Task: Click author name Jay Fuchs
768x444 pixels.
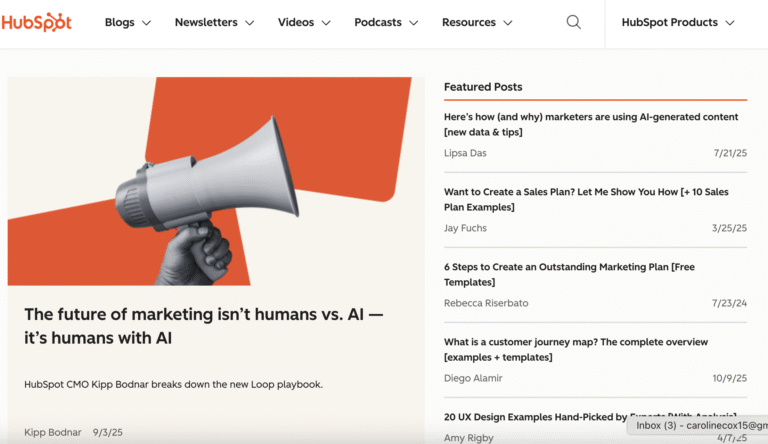Action: click(x=465, y=228)
